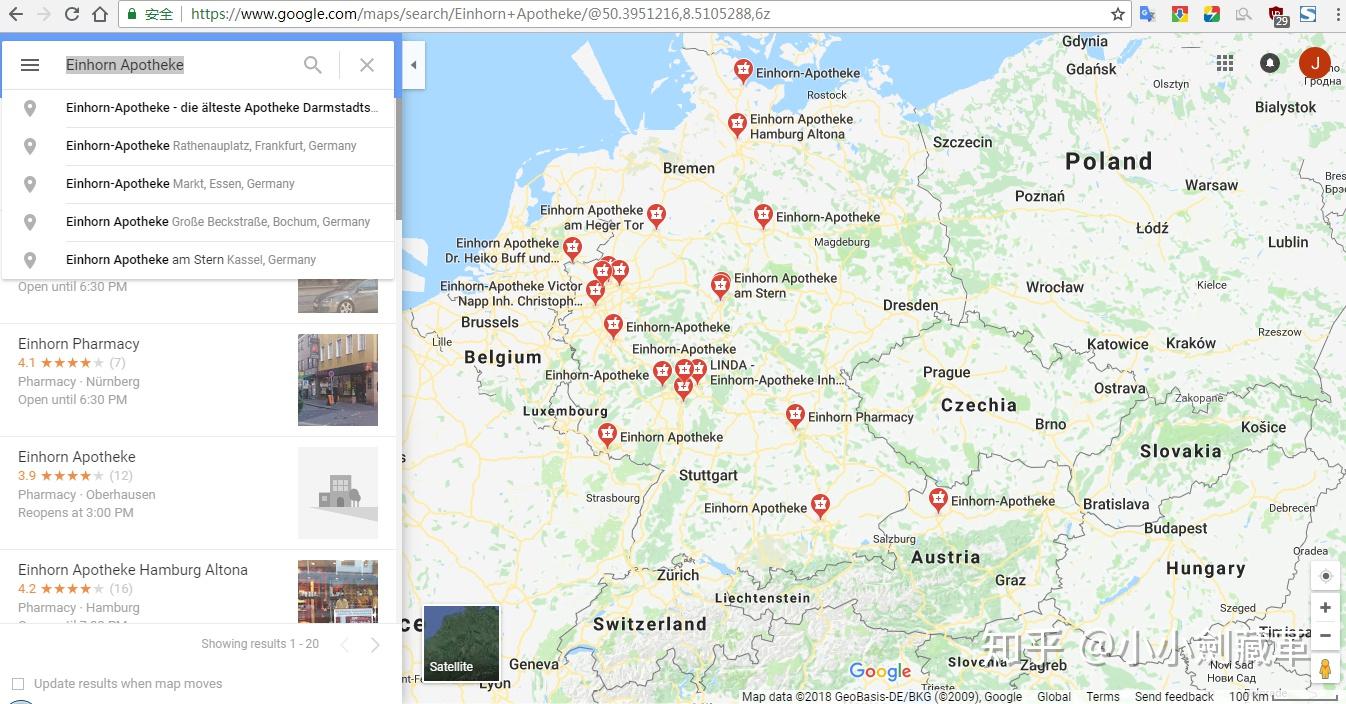Clear the search with the X icon
Viewport: 1346px width, 704px height.
367,65
